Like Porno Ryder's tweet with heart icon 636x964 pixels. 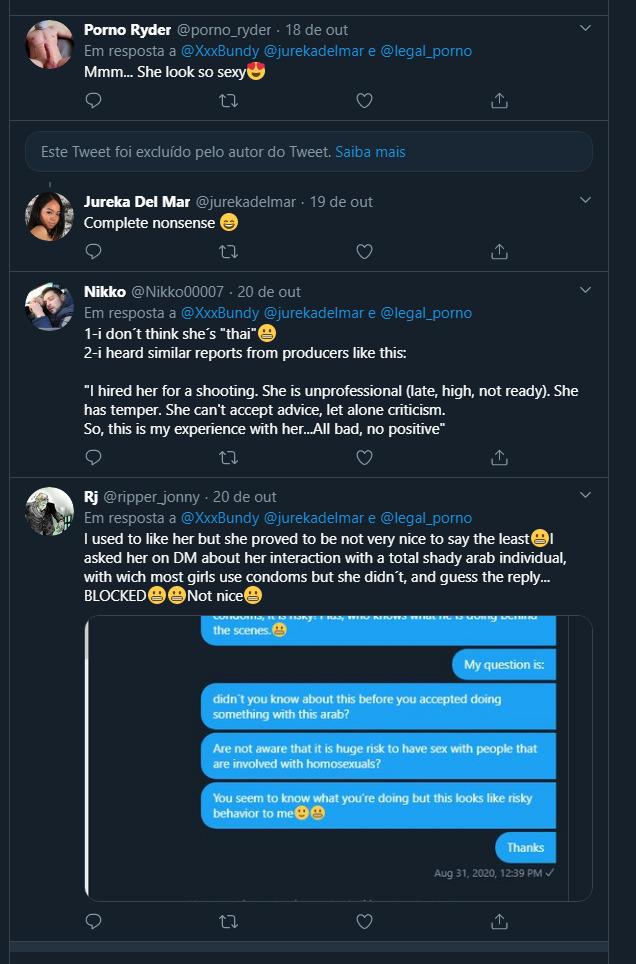click(364, 100)
